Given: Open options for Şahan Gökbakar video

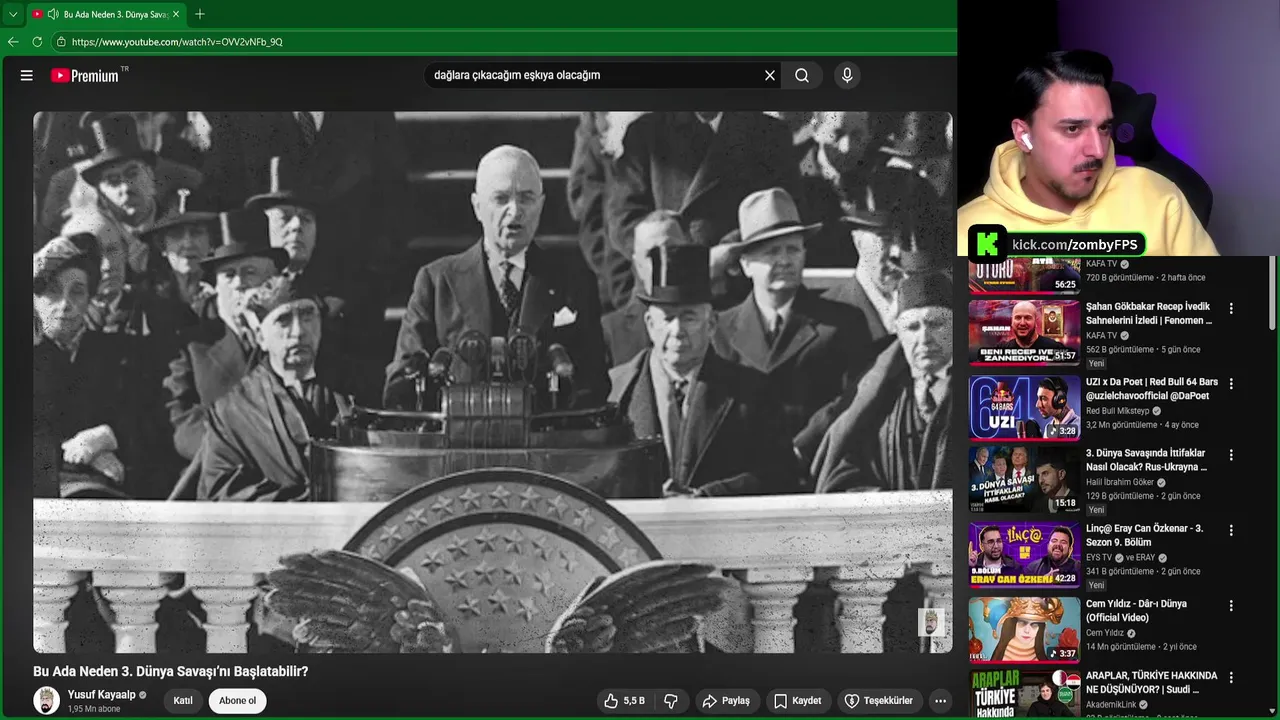Looking at the screenshot, I should [1231, 309].
